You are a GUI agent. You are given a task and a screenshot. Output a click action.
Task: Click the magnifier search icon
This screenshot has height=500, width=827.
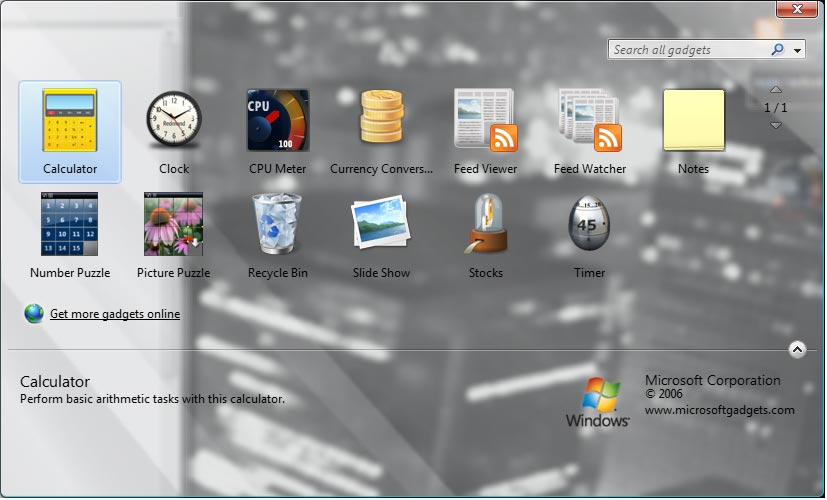coord(777,50)
